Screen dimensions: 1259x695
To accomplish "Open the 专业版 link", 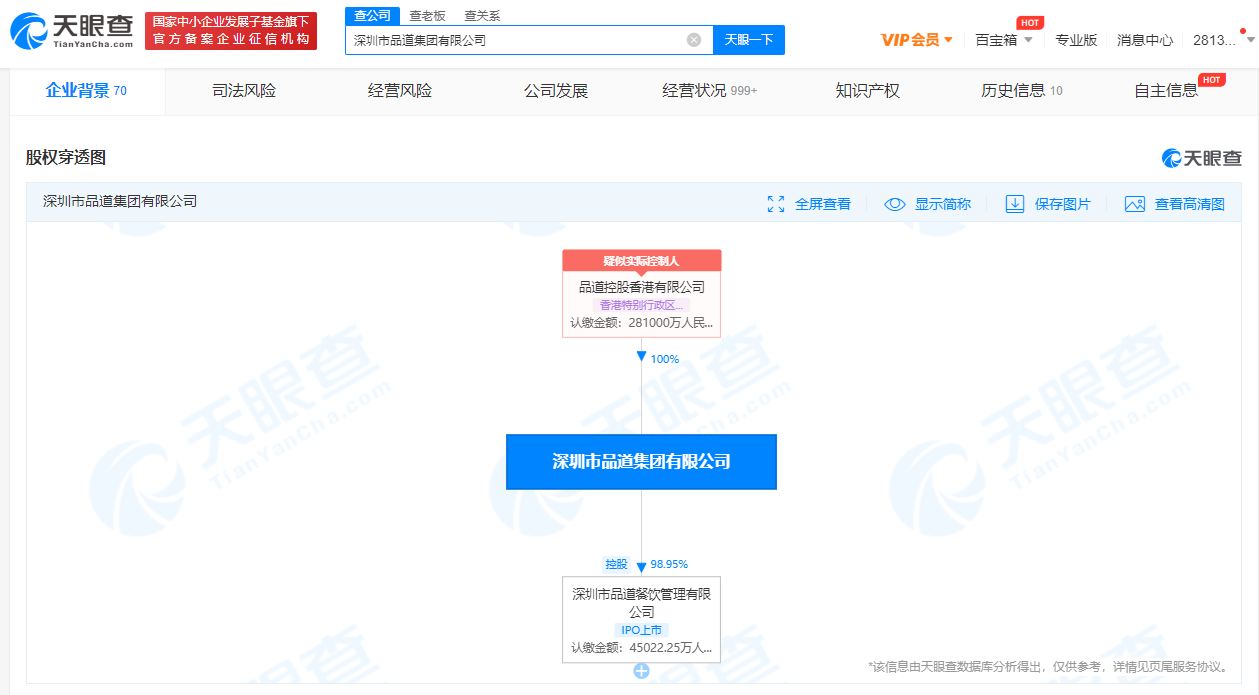I will [x=1076, y=40].
